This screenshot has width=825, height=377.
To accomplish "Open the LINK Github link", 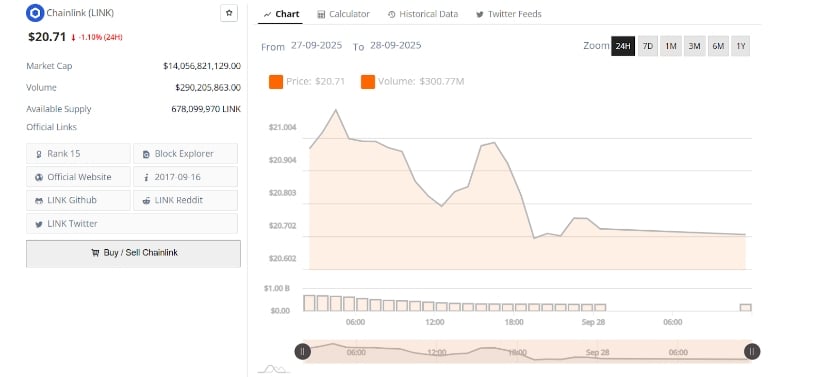I will (78, 200).
